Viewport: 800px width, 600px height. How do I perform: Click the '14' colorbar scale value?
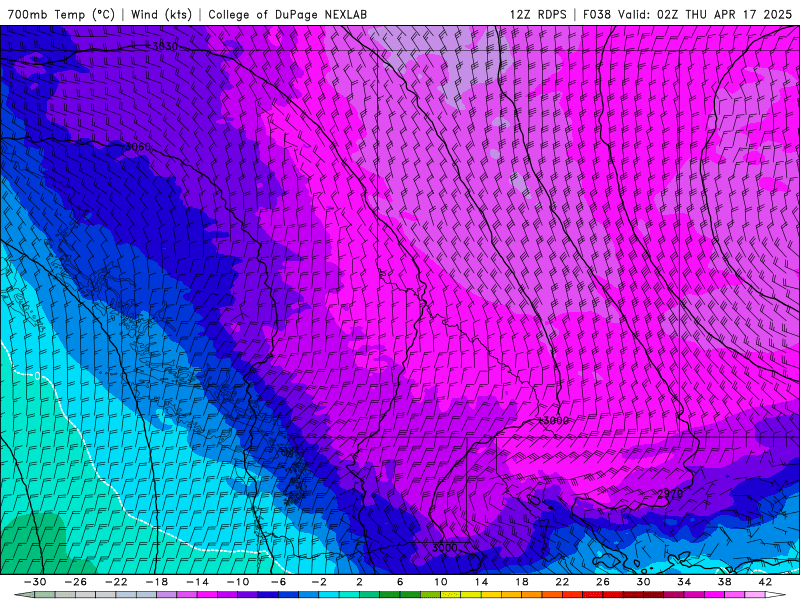point(481,582)
